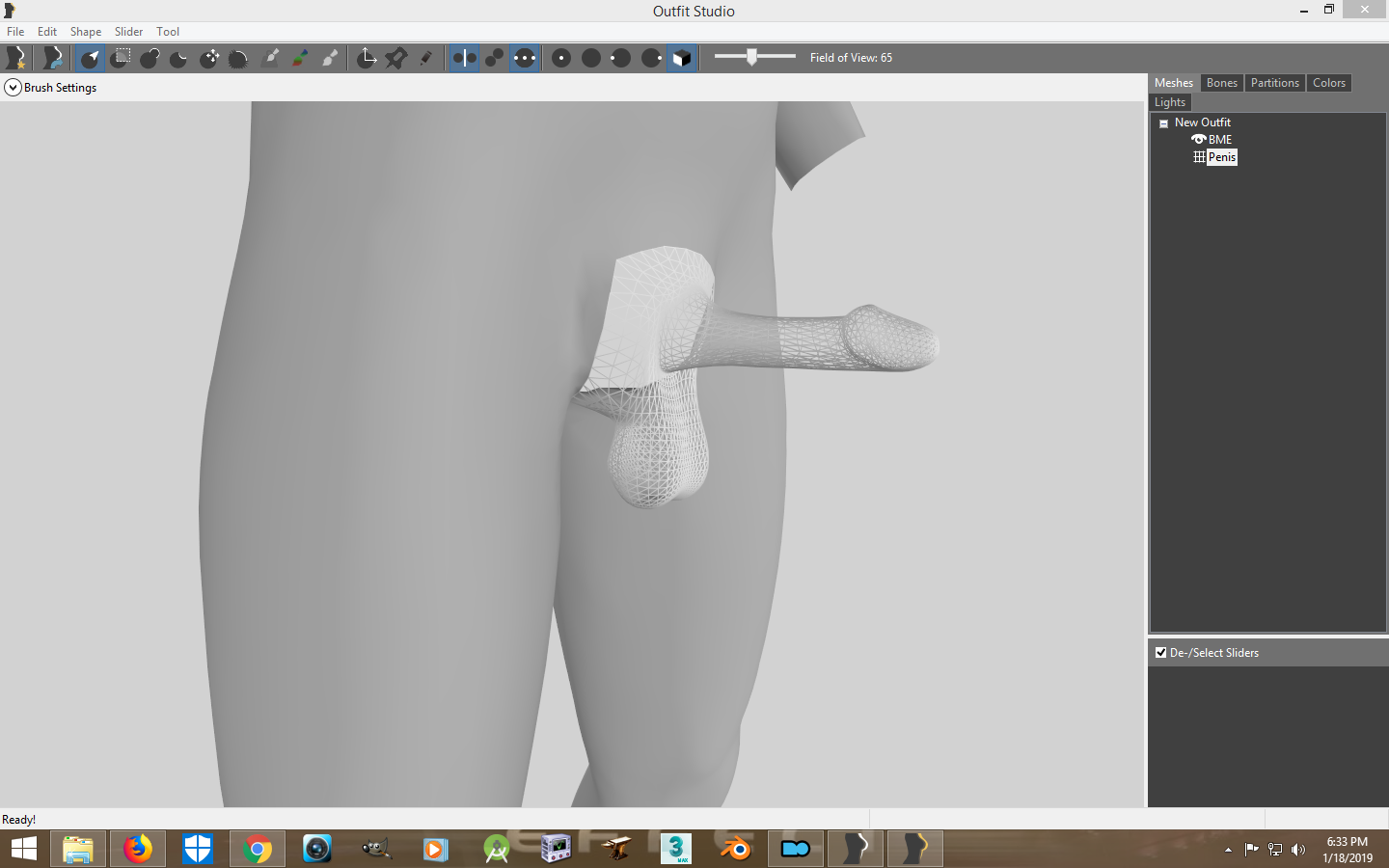The image size is (1389, 868).
Task: Click the Ready! status bar text
Action: pyautogui.click(x=19, y=820)
